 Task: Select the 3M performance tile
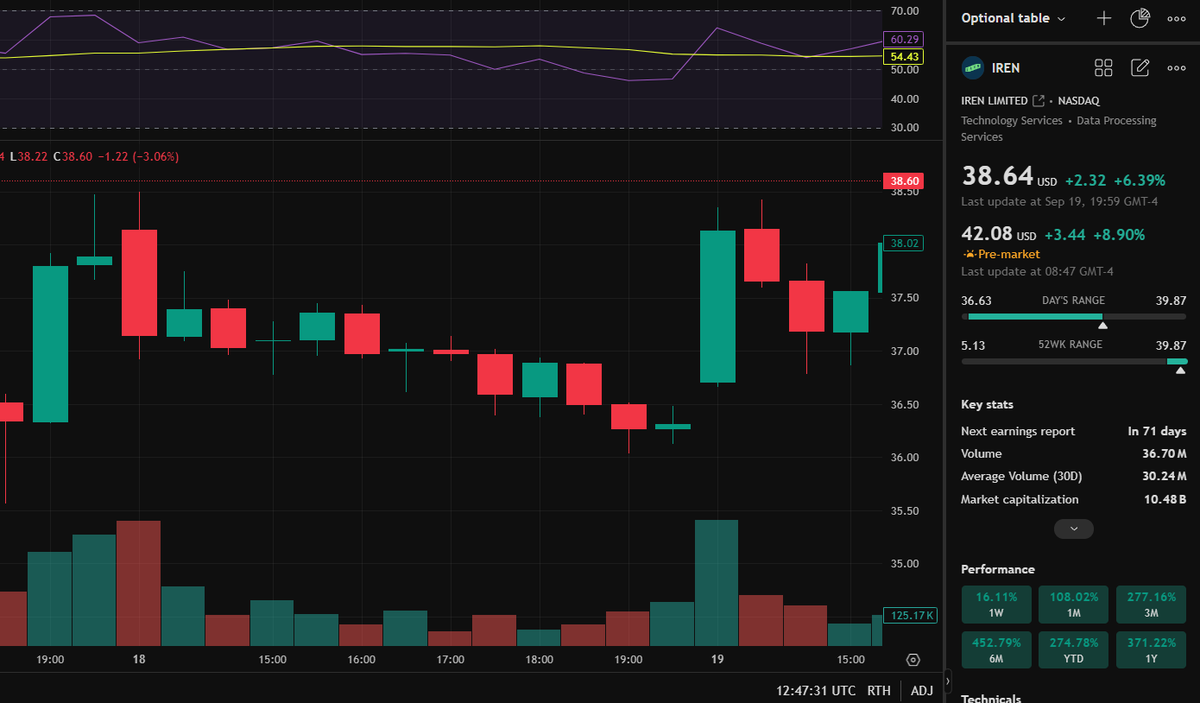click(x=1151, y=603)
